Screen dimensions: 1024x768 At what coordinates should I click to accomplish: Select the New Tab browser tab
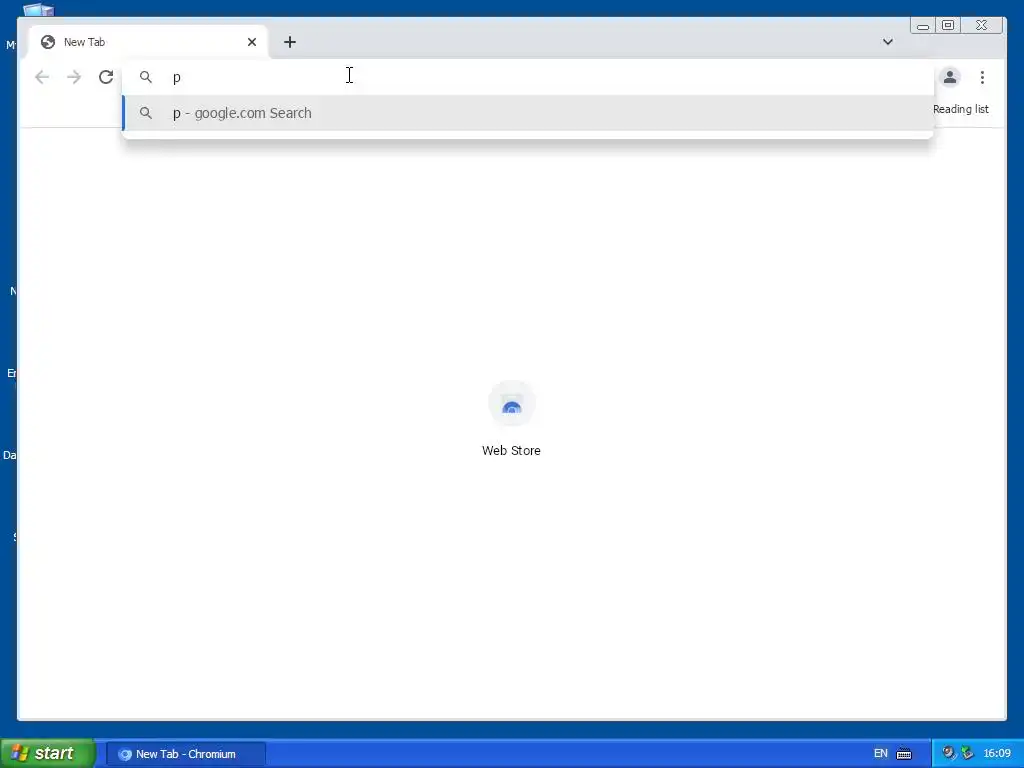click(x=148, y=42)
